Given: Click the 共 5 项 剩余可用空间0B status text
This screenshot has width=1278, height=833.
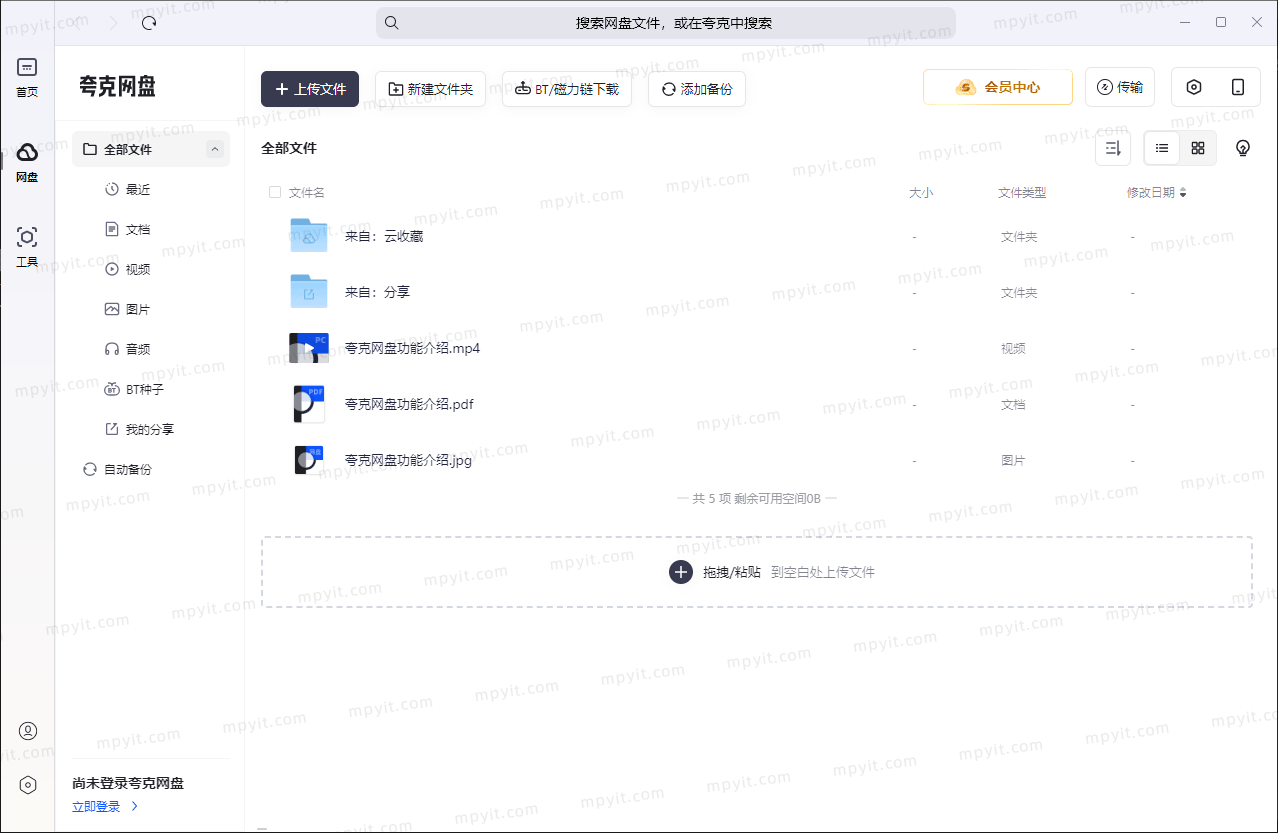Looking at the screenshot, I should pyautogui.click(x=757, y=498).
